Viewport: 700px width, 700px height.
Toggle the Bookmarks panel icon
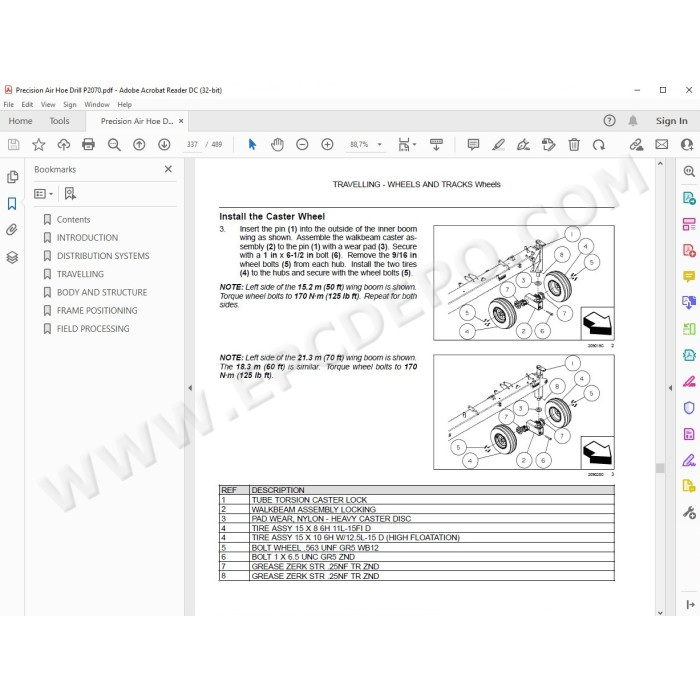coord(12,204)
